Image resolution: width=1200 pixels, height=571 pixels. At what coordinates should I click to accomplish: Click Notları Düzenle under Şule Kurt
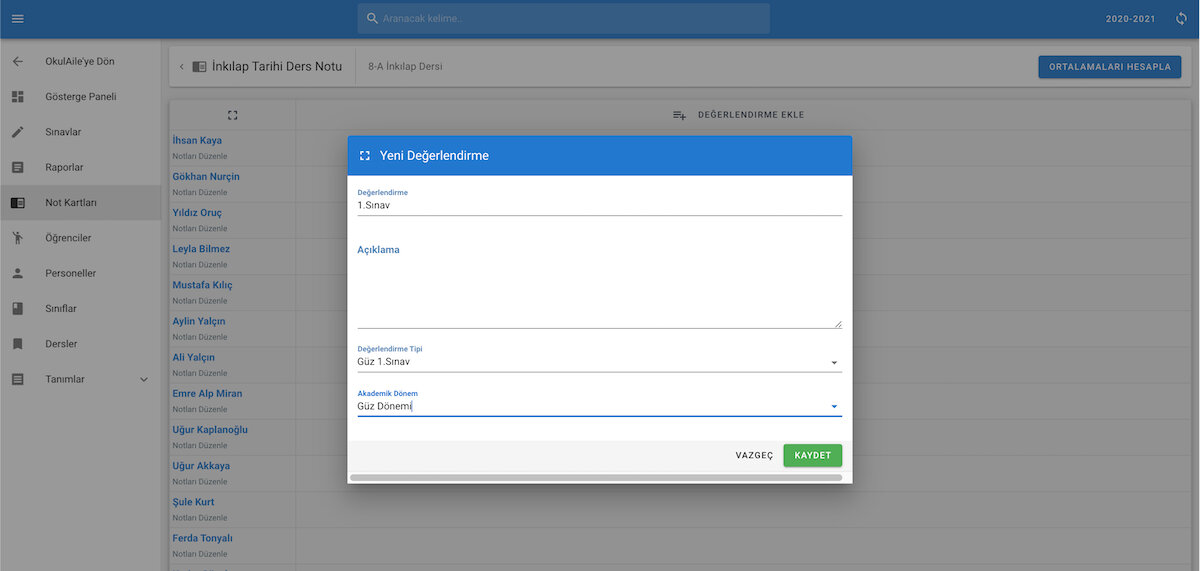(200, 518)
